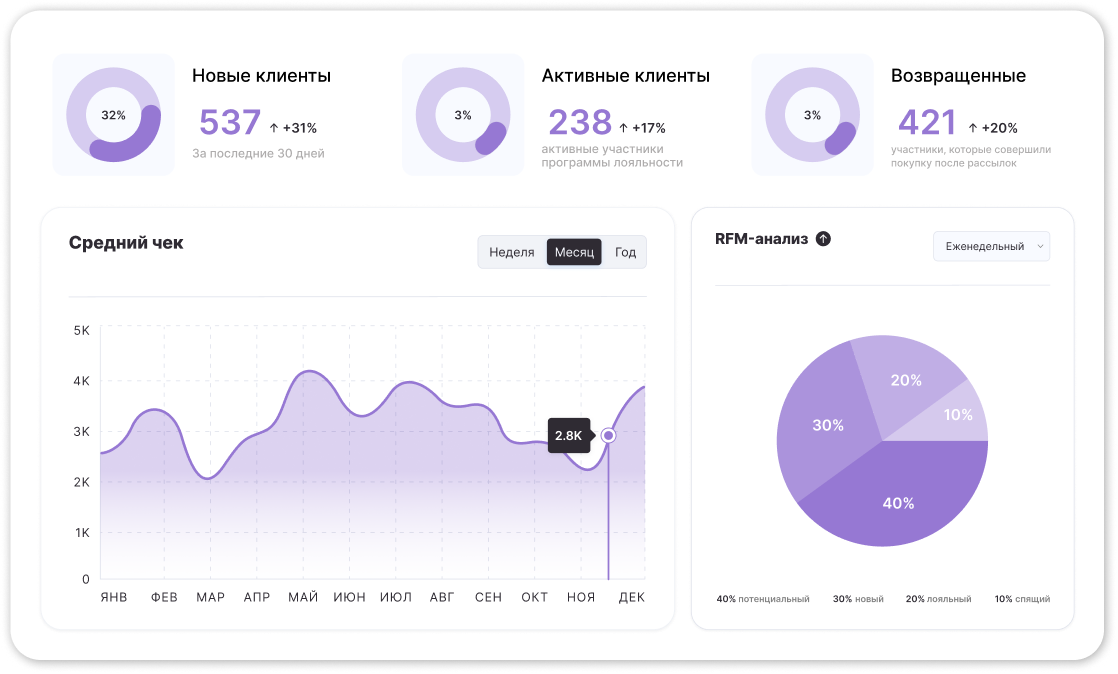Click the arrow icon next to RFM-анализ
The image size is (1118, 674).
point(823,239)
